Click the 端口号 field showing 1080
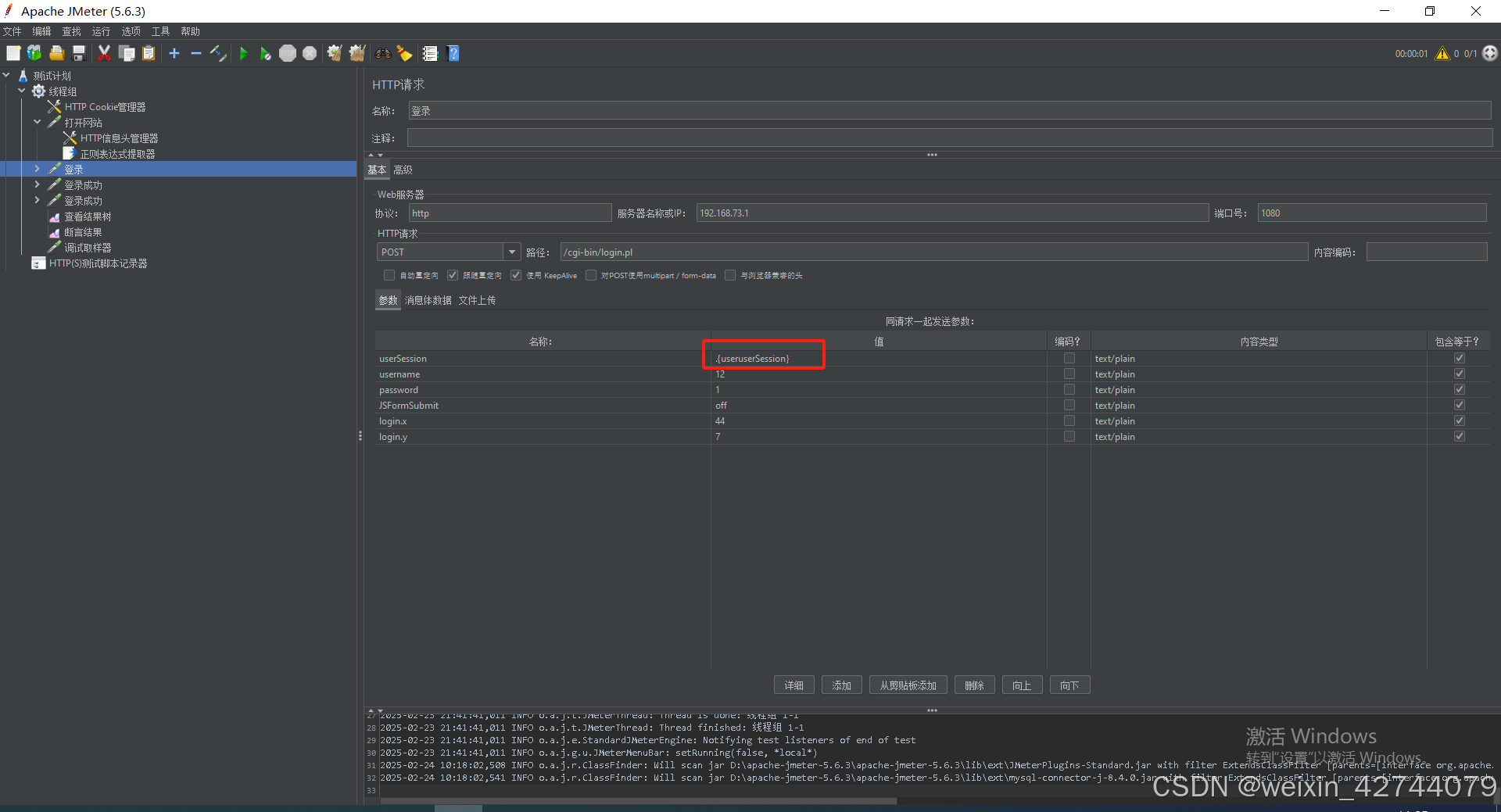The width and height of the screenshot is (1501, 812). [1371, 213]
